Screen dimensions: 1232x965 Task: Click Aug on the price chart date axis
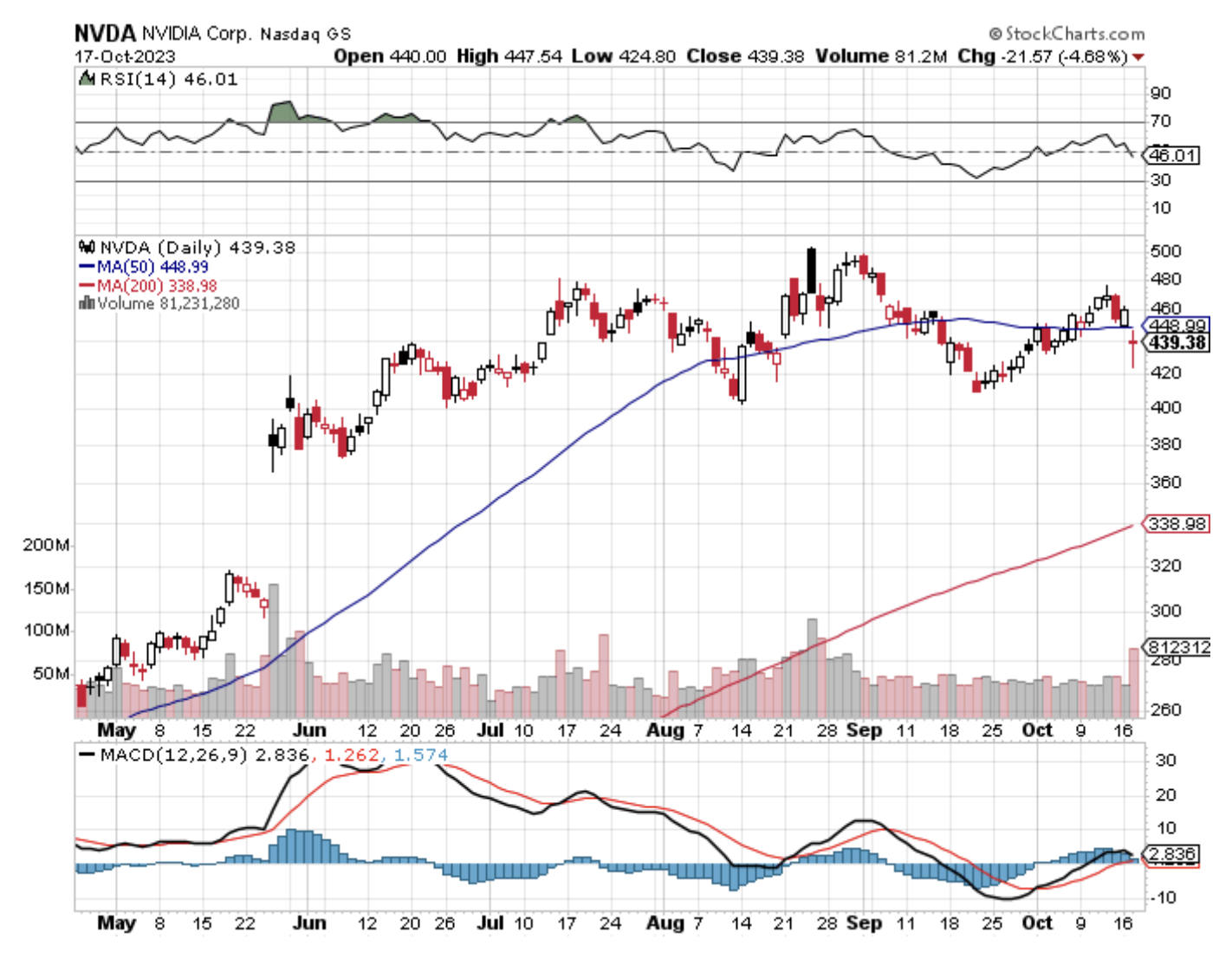(x=665, y=730)
